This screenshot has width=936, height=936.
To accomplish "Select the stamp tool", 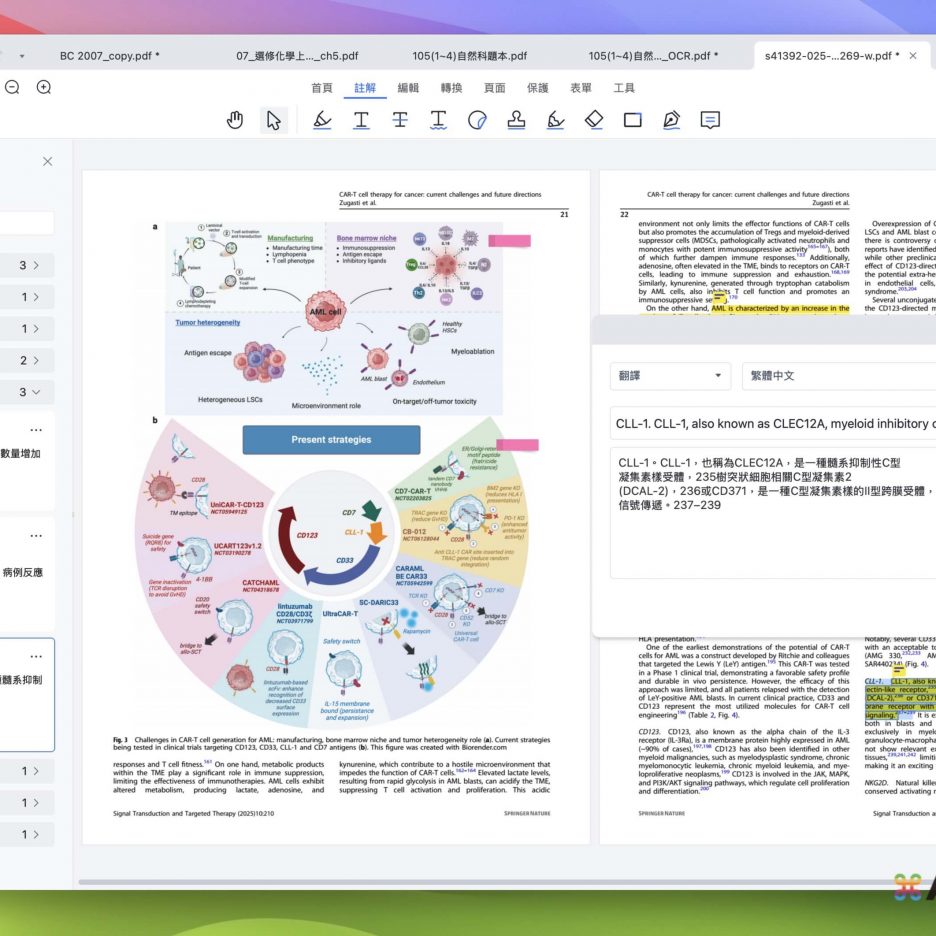I will coord(516,121).
